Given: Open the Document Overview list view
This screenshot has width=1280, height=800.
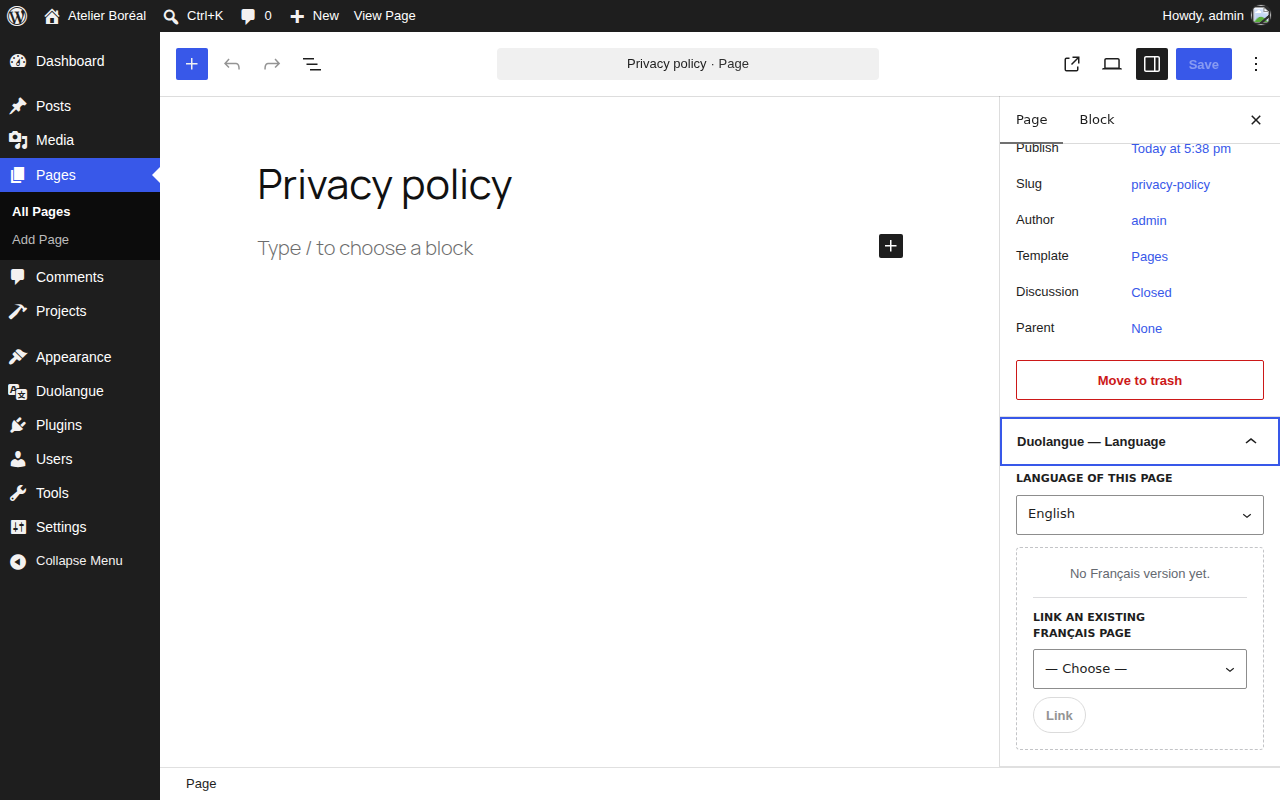Looking at the screenshot, I should click(x=312, y=64).
